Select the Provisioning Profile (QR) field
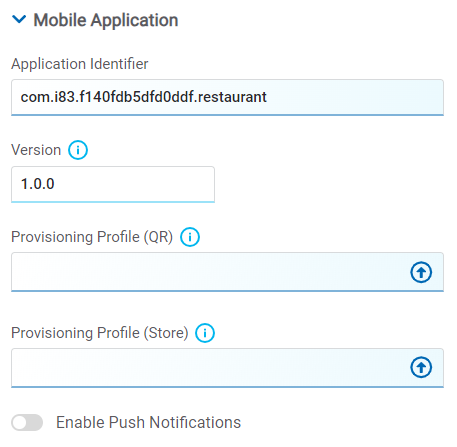This screenshot has height=447, width=457. point(227,272)
